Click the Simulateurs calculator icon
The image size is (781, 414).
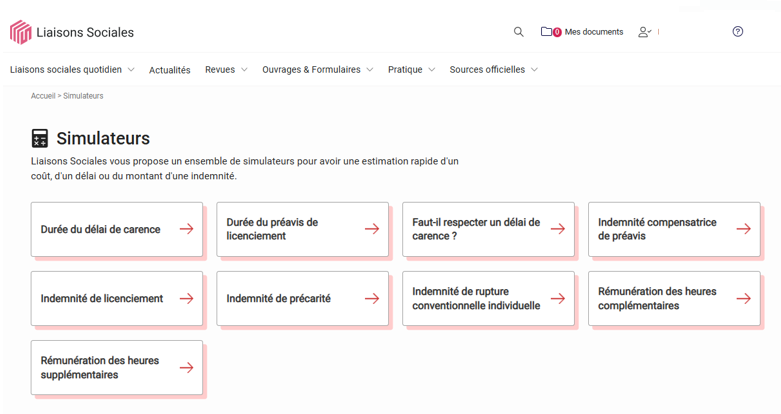click(x=40, y=138)
